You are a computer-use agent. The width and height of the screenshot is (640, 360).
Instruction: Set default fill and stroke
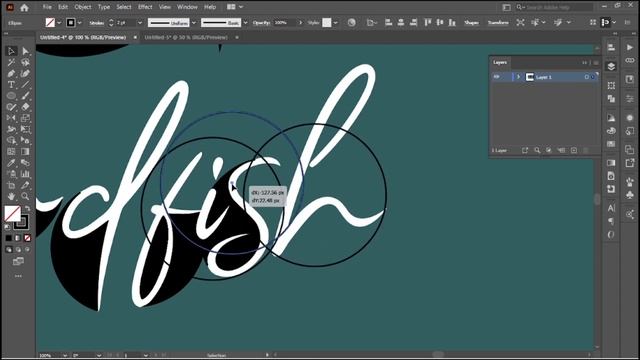coord(8,227)
